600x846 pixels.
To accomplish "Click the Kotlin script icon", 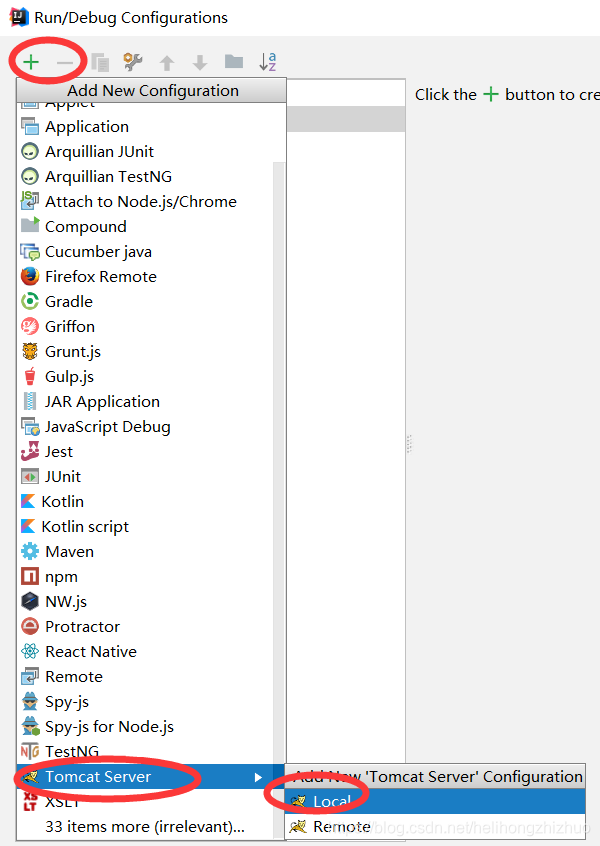I will click(x=28, y=526).
